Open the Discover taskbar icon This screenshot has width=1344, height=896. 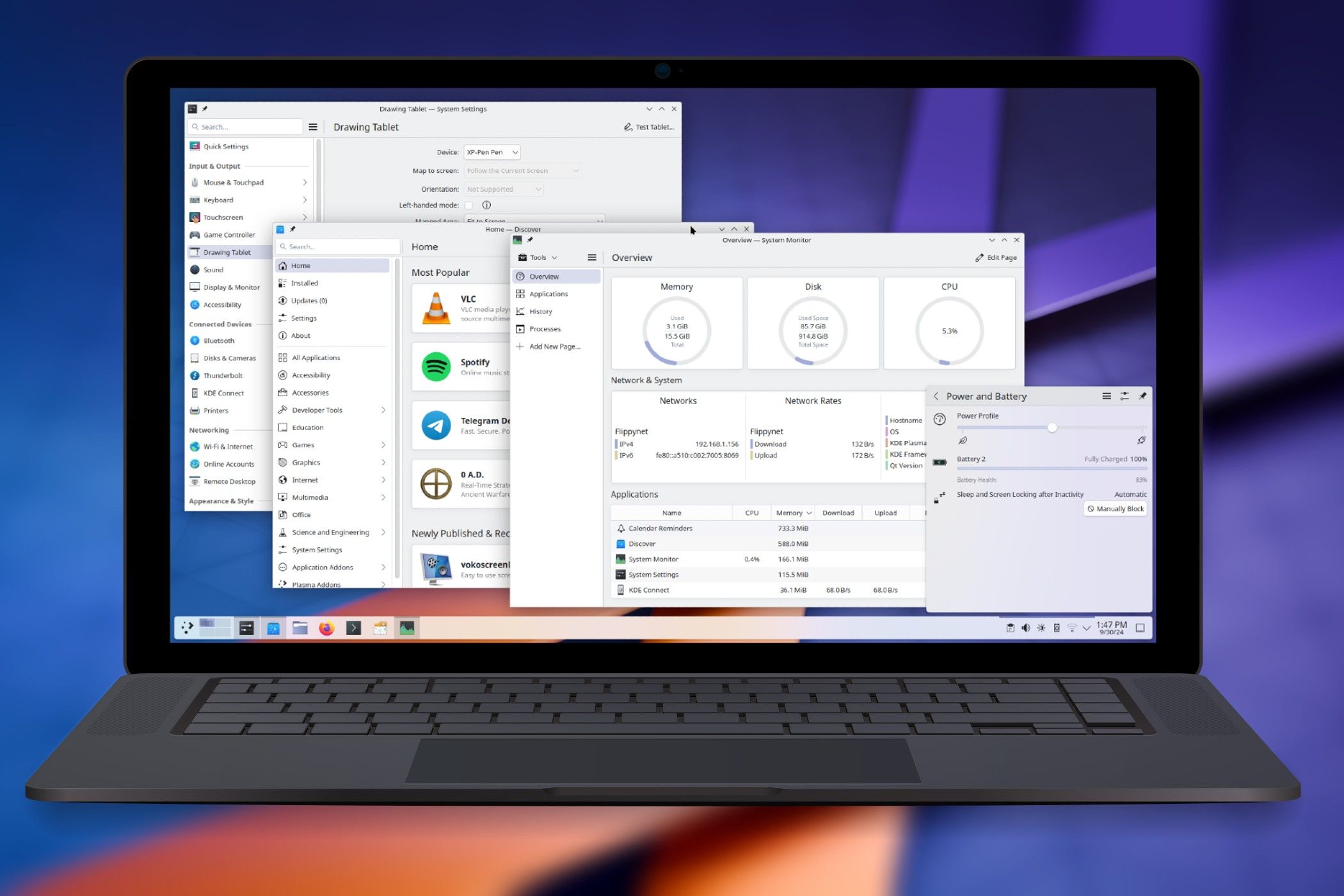[273, 628]
